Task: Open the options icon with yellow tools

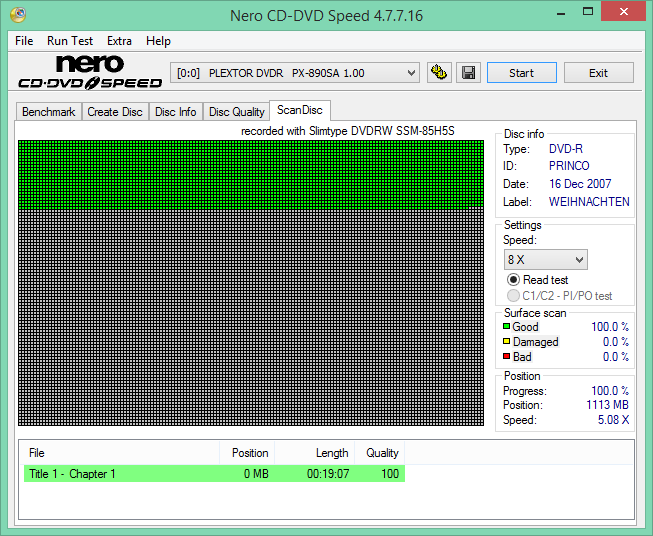Action: [x=439, y=73]
